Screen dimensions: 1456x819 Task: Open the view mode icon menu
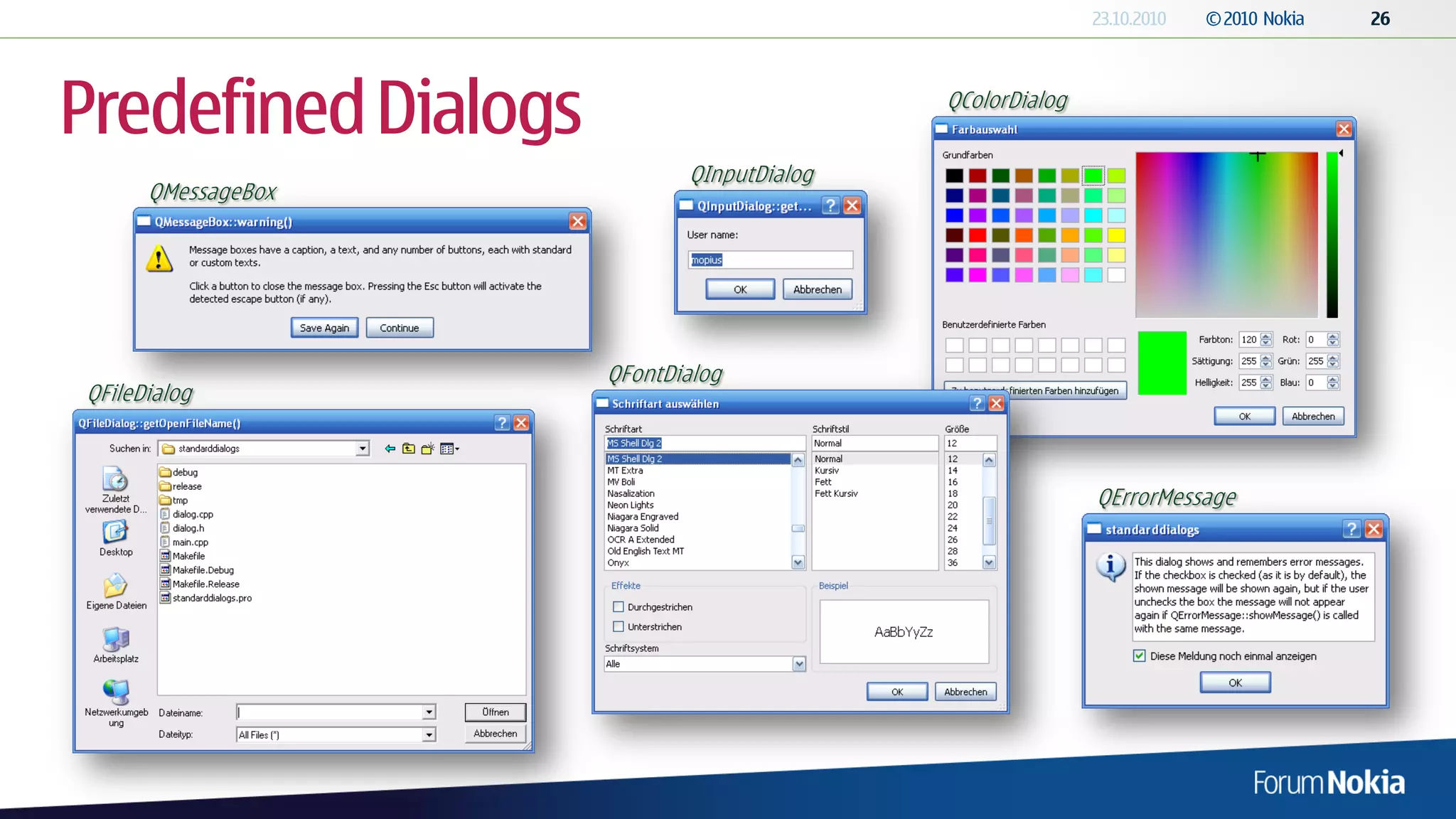point(449,449)
